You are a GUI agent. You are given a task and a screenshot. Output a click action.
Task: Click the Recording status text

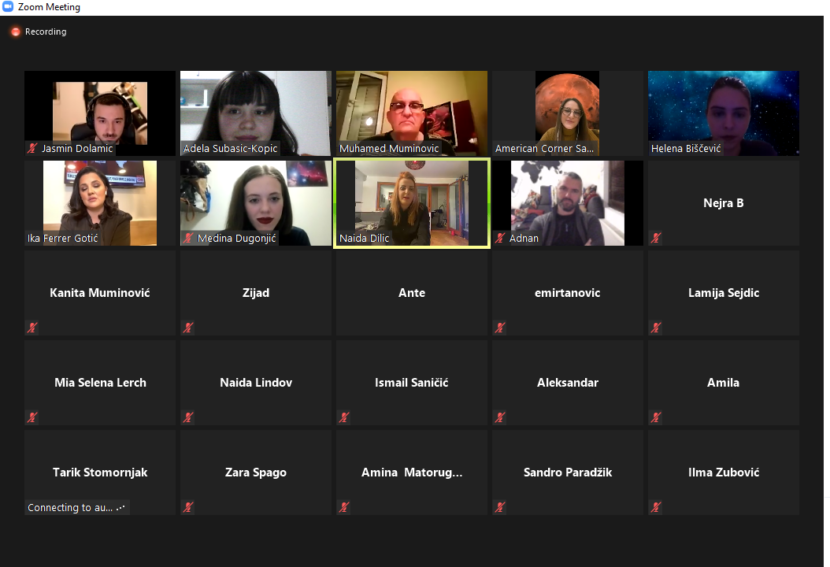point(46,32)
